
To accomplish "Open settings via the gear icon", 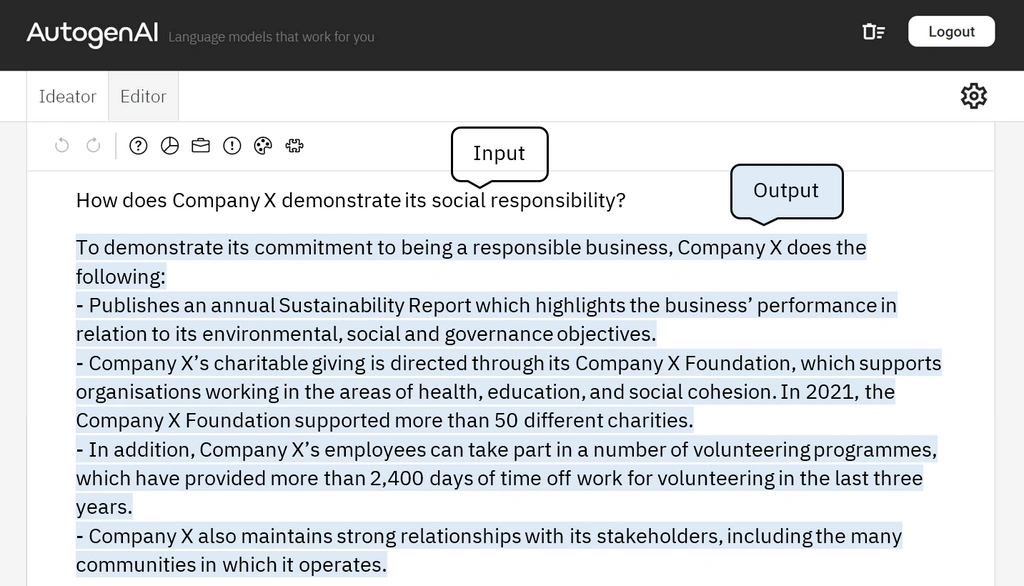I will 973,96.
